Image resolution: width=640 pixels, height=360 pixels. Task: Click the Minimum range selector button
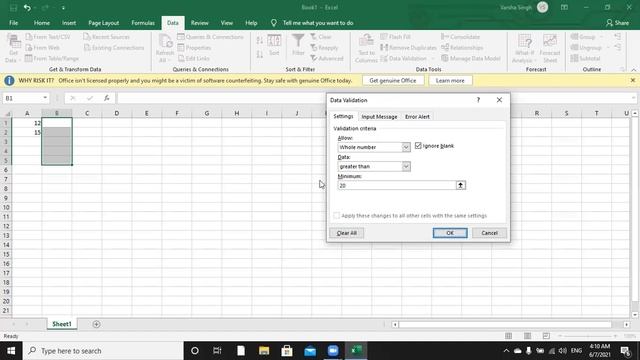(460, 185)
